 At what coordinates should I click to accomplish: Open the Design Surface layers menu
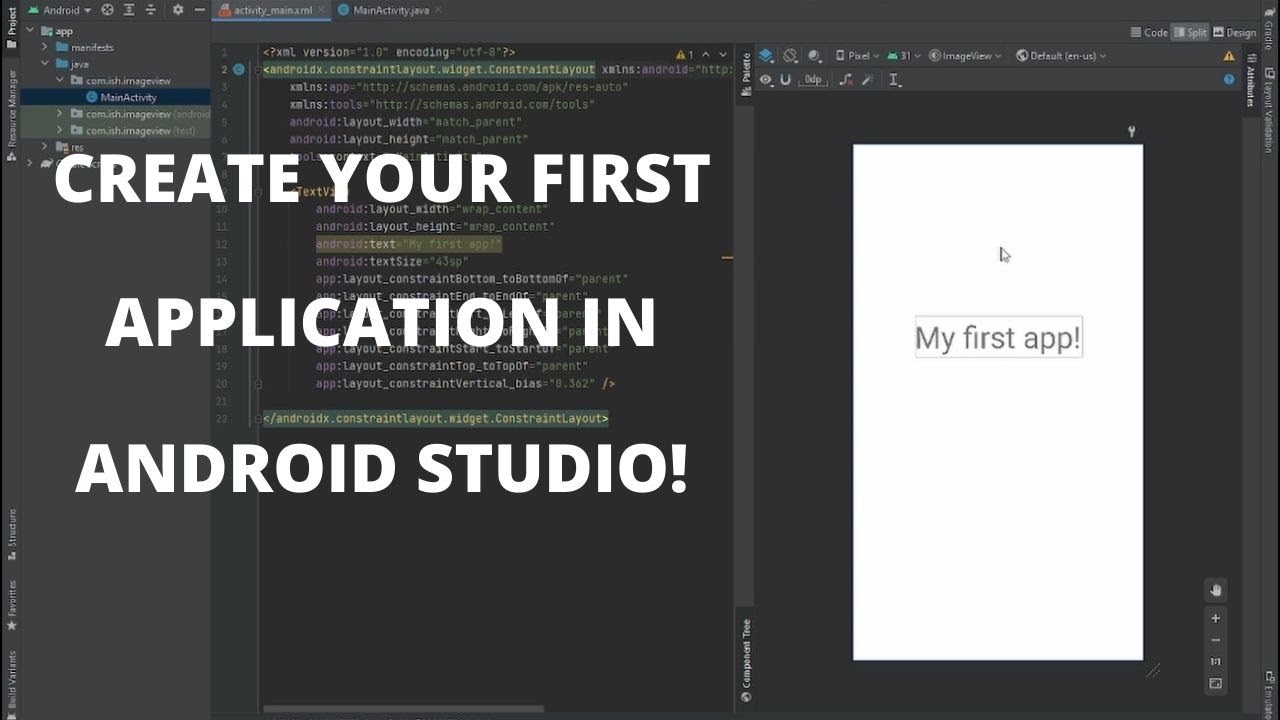pos(766,56)
